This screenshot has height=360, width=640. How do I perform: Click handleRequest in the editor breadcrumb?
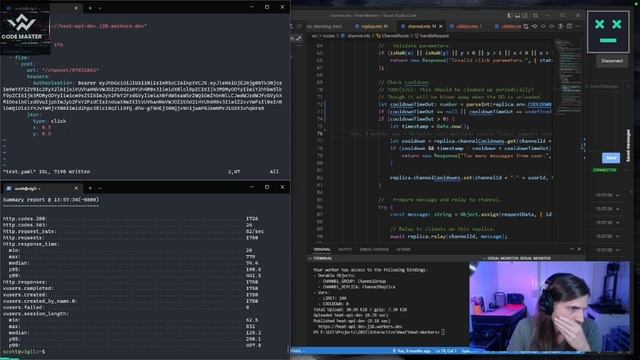pos(432,36)
